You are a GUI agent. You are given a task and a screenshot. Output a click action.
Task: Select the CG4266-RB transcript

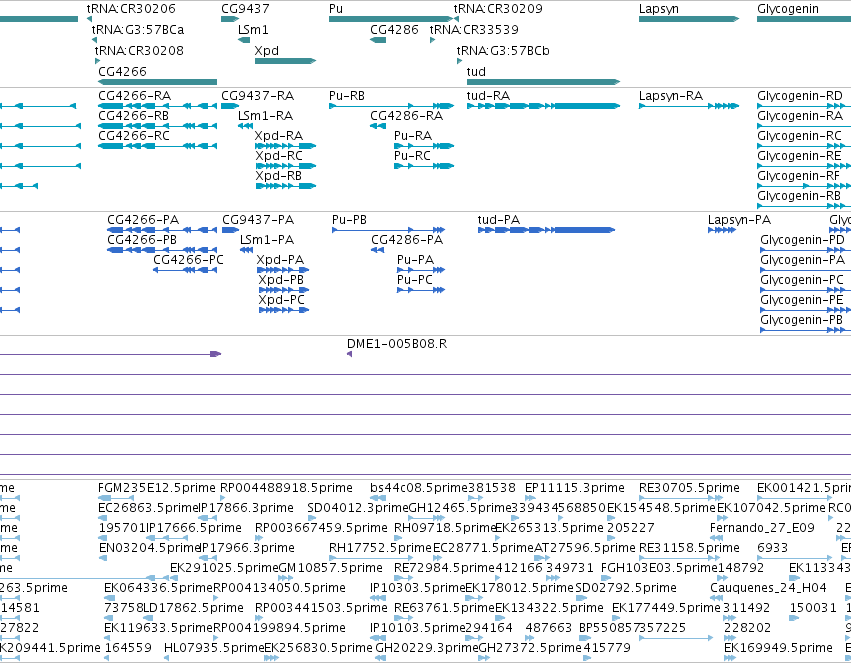click(157, 126)
